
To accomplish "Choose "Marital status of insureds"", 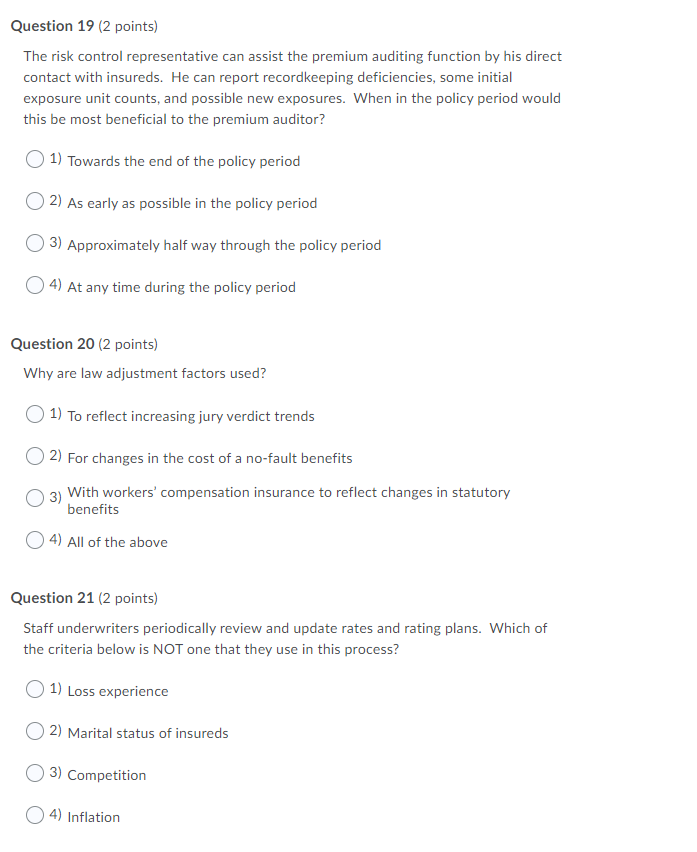I will 33,731.
